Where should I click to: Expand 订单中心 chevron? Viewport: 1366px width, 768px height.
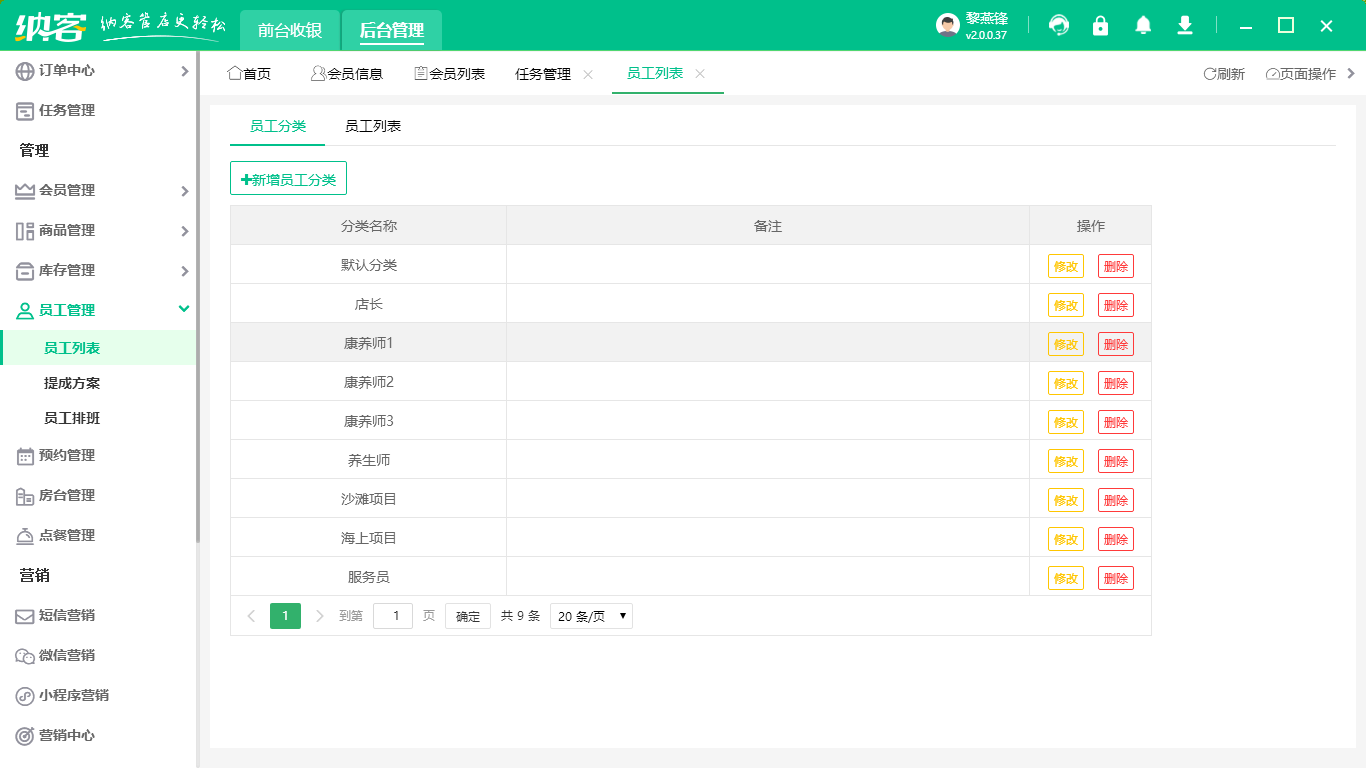(184, 71)
